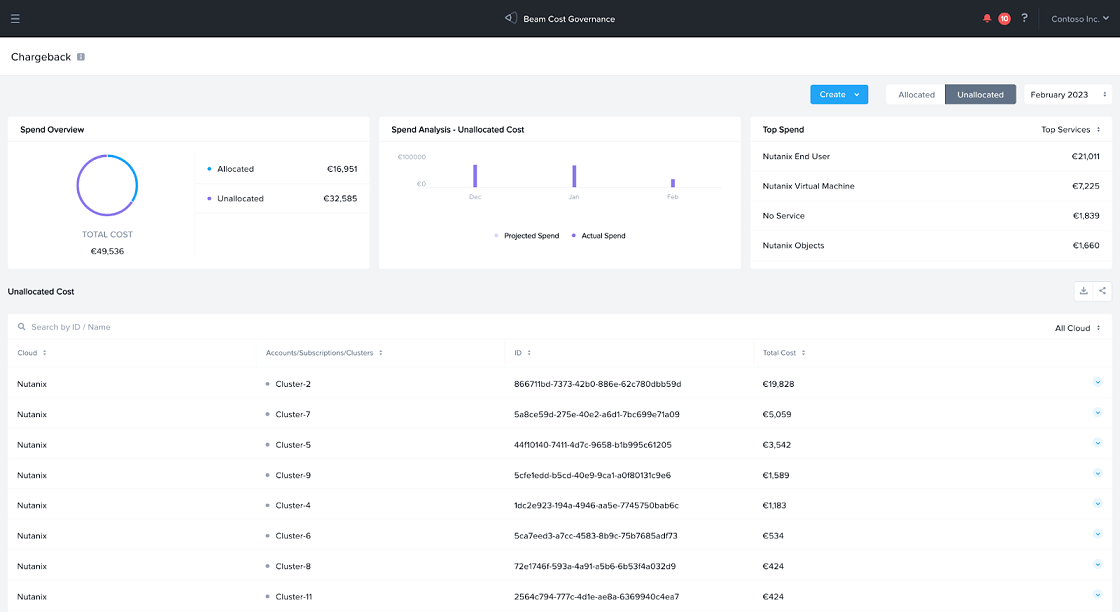Expand the Cluster-2 row details

[x=1097, y=382]
